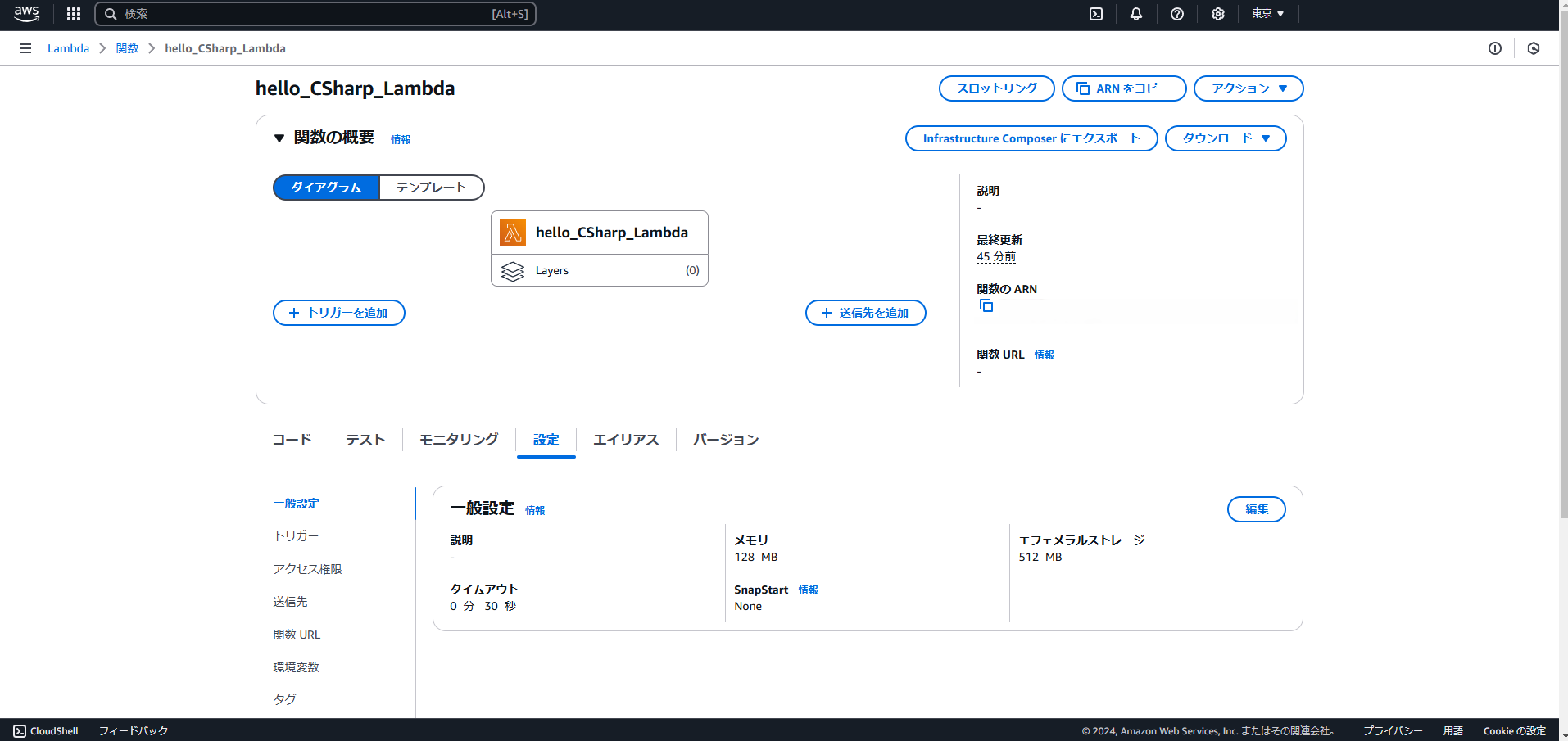Open the help question mark icon
This screenshot has width=1568, height=741.
(x=1177, y=14)
